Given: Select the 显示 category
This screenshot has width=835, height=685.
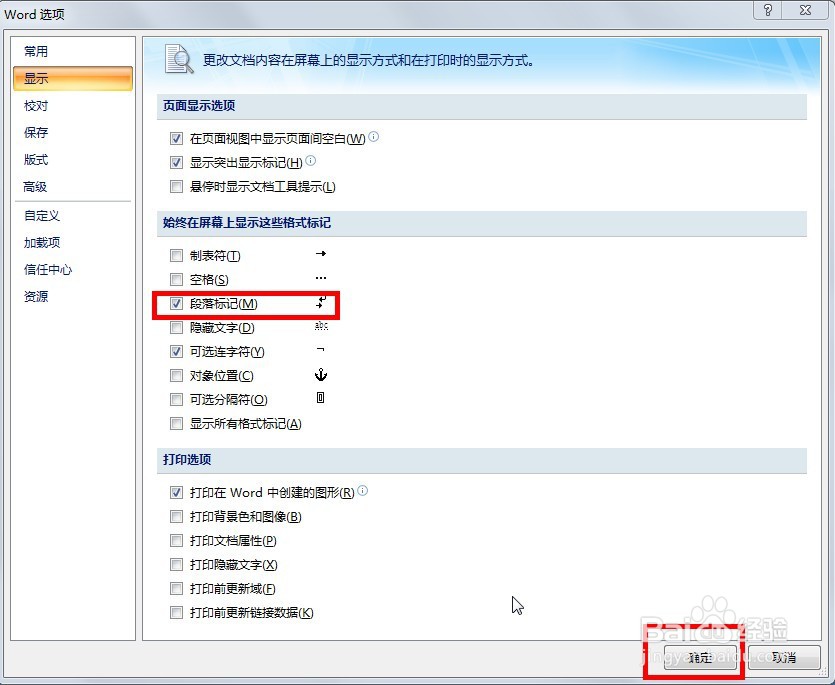Looking at the screenshot, I should coord(73,78).
